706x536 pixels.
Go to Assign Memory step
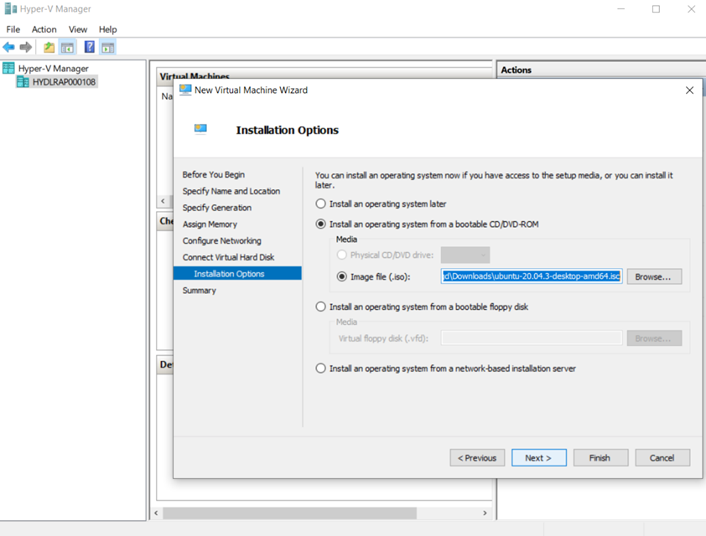(x=210, y=224)
